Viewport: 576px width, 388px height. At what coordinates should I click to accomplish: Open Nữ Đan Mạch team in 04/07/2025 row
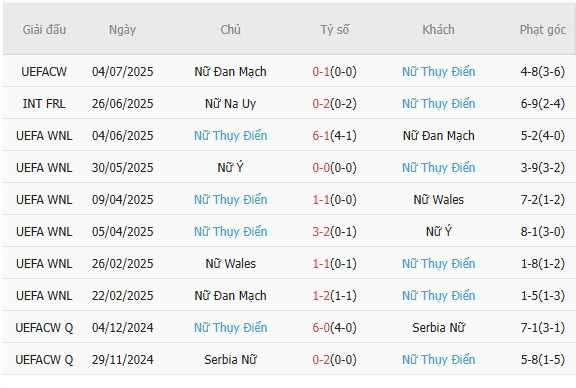[230, 72]
